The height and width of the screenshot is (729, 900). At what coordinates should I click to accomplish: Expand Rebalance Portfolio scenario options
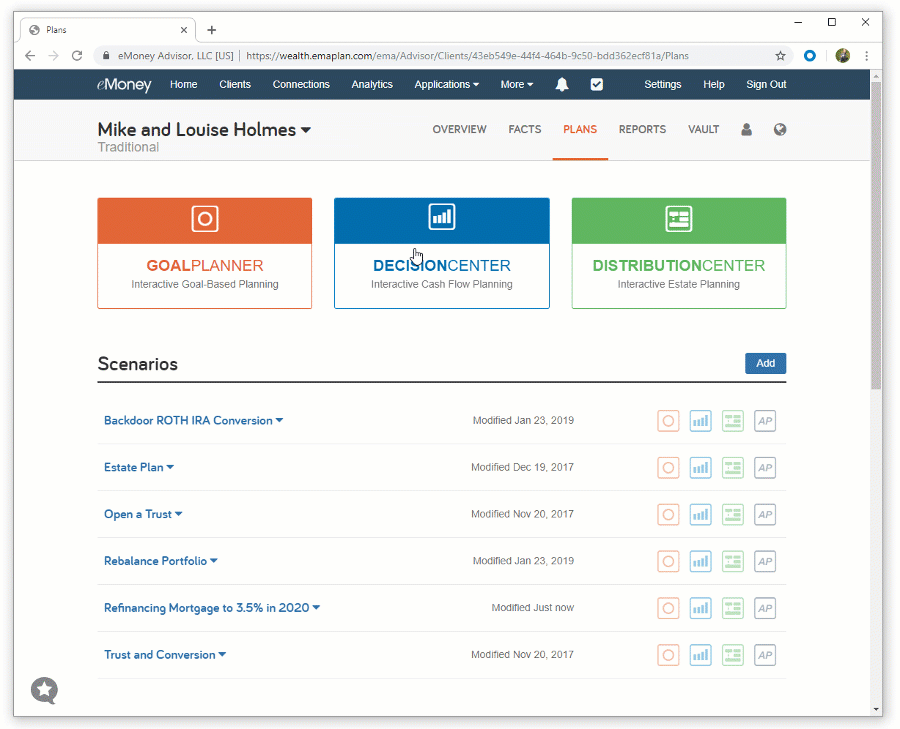(x=214, y=561)
